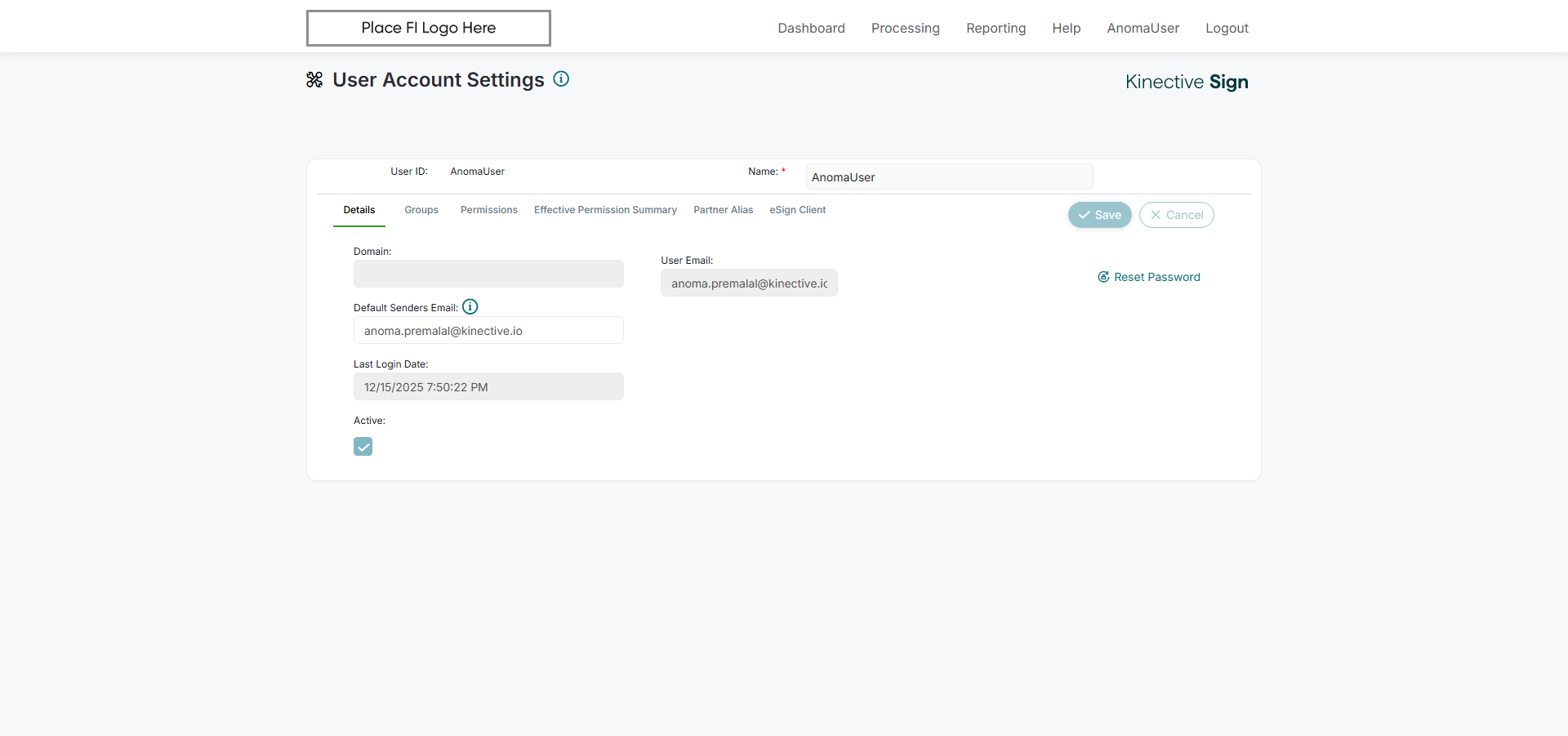Click the Last Login Date field
This screenshot has height=736, width=1568.
[x=488, y=386]
